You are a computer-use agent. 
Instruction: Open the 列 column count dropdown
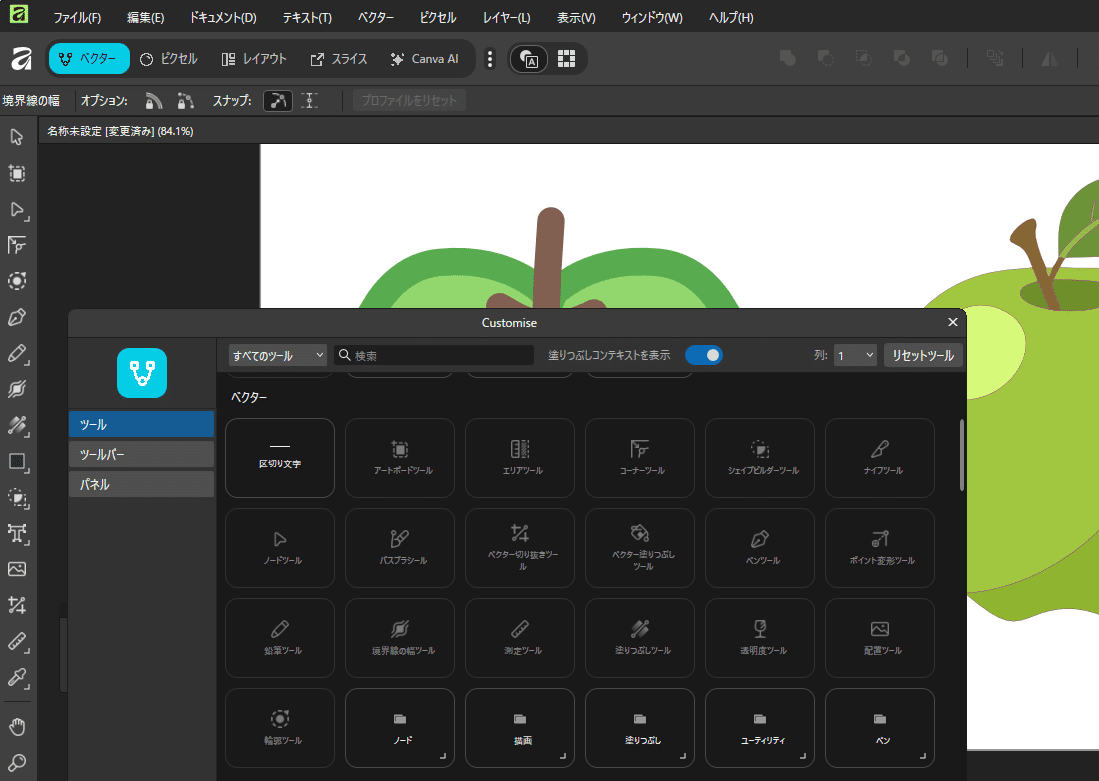pyautogui.click(x=855, y=355)
